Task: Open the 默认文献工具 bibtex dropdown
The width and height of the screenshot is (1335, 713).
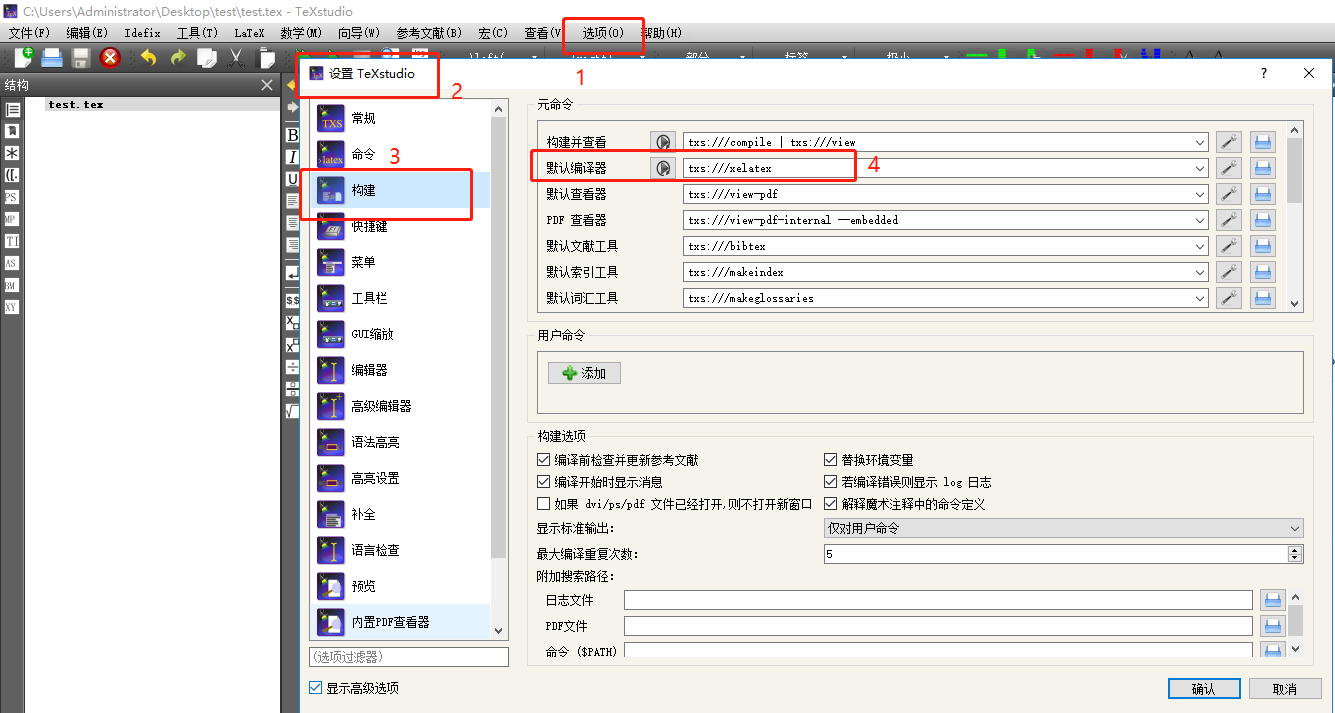Action: [x=1200, y=246]
